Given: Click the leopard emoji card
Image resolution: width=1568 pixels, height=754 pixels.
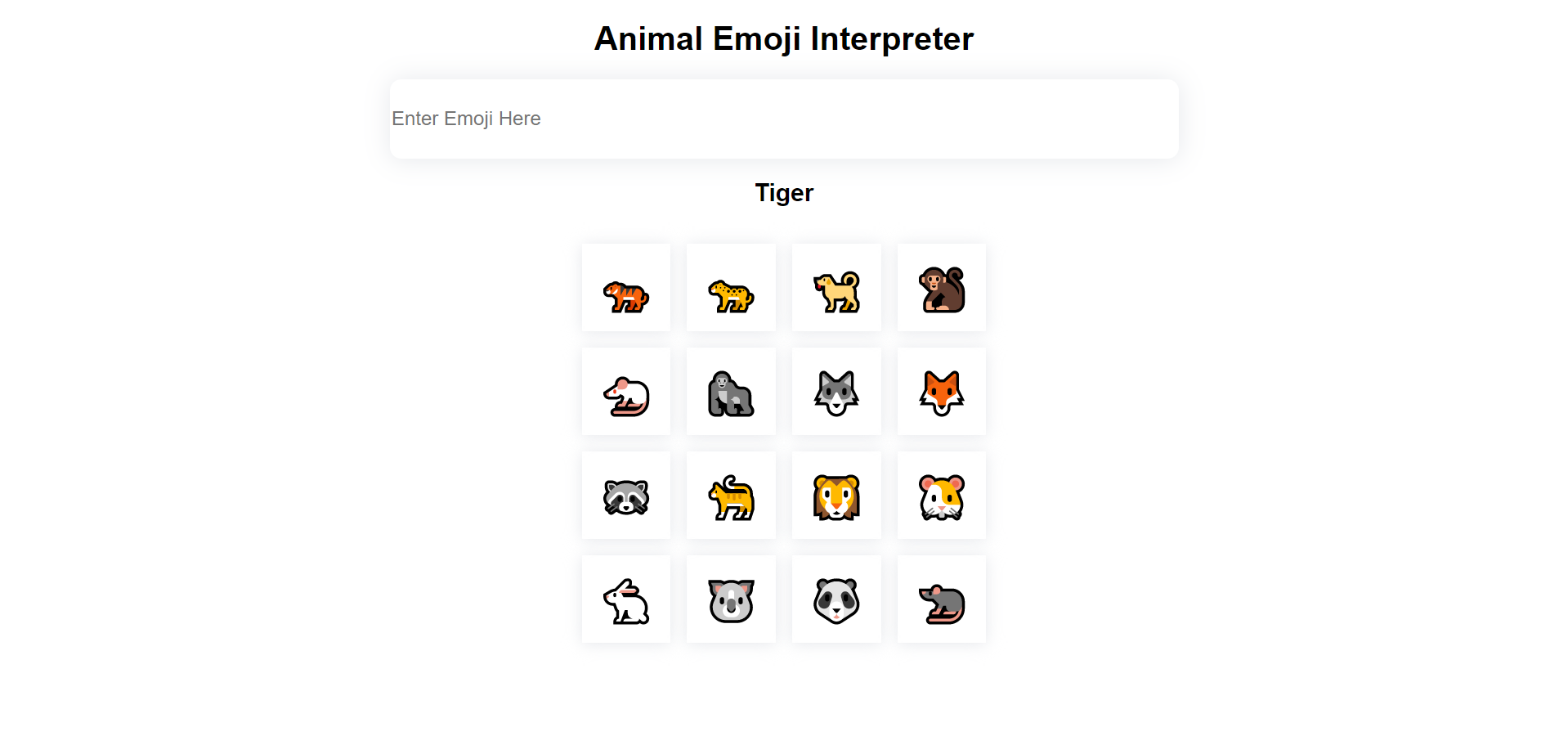Looking at the screenshot, I should point(730,288).
